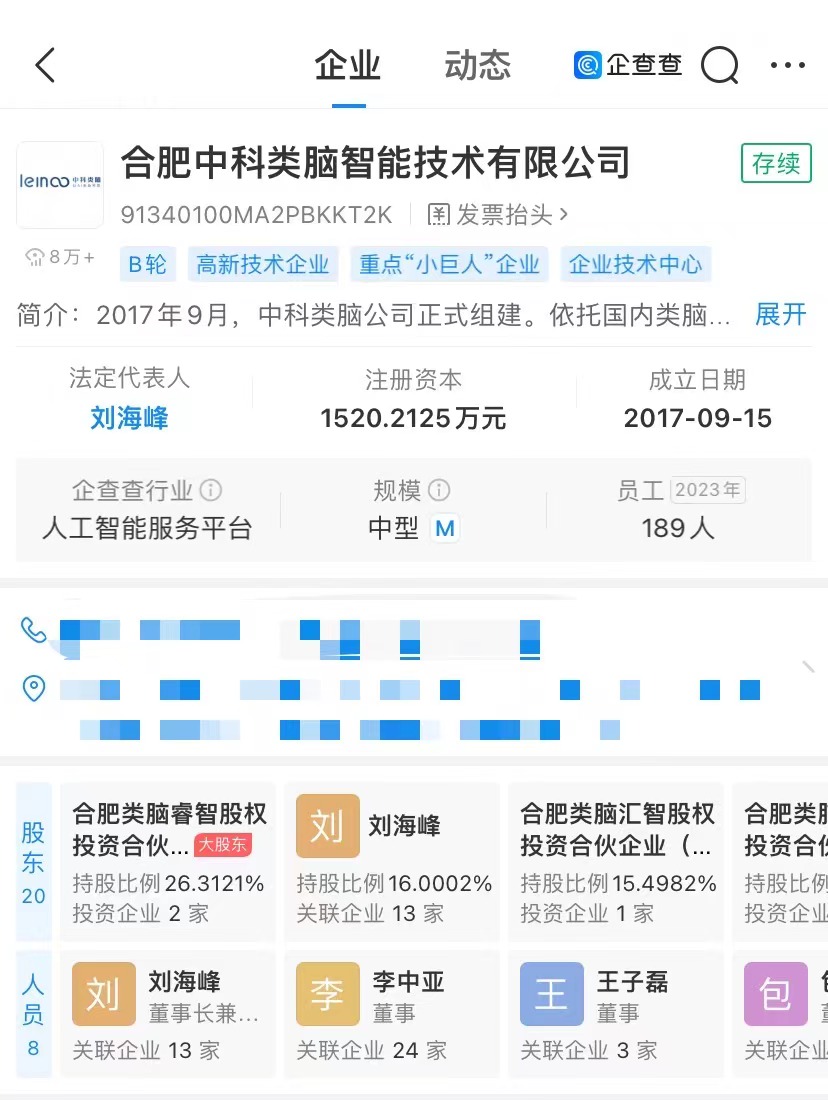Tap 刘 avatar of 董事长 刘海峰
This screenshot has width=828, height=1100.
104,994
